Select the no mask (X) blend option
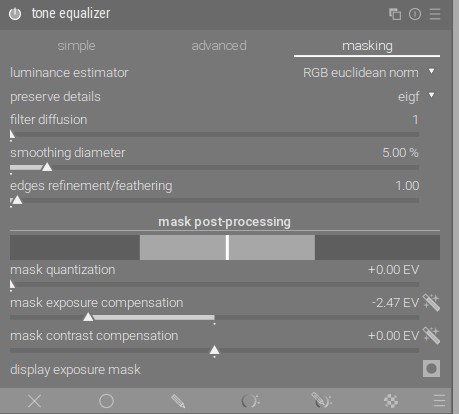Image resolution: width=459 pixels, height=414 pixels. coord(35,401)
